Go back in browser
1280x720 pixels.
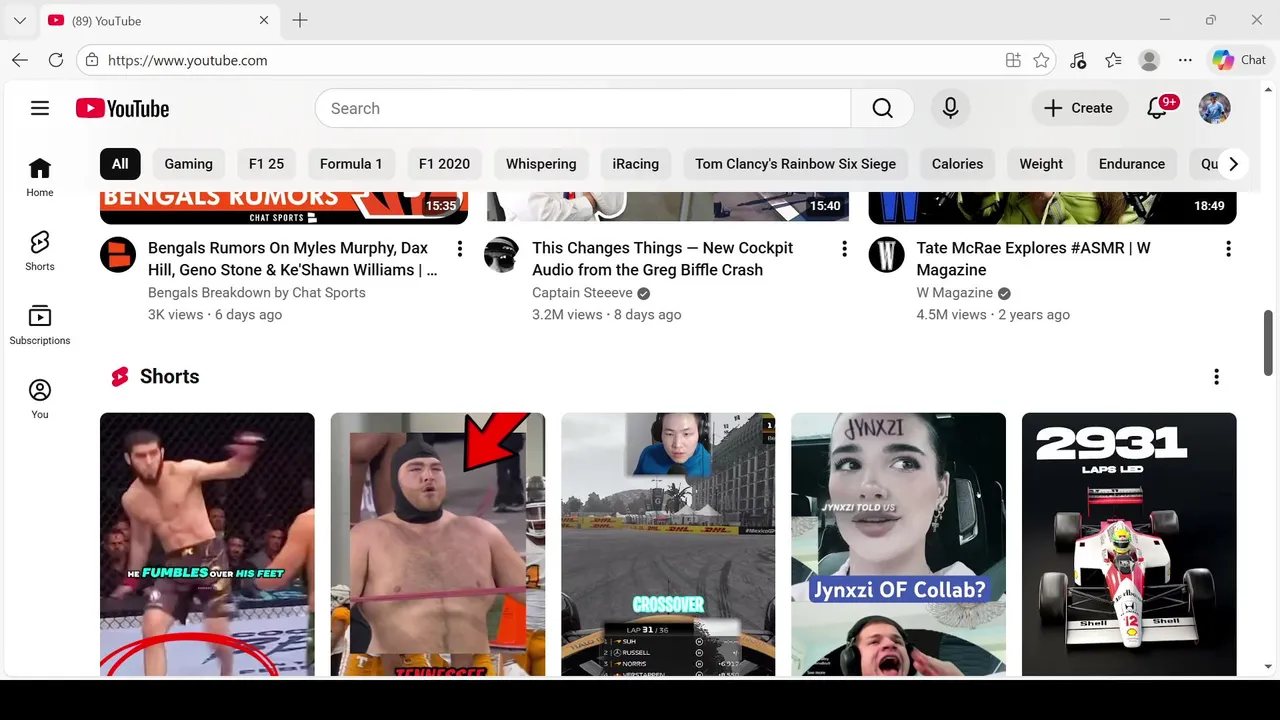[x=20, y=60]
